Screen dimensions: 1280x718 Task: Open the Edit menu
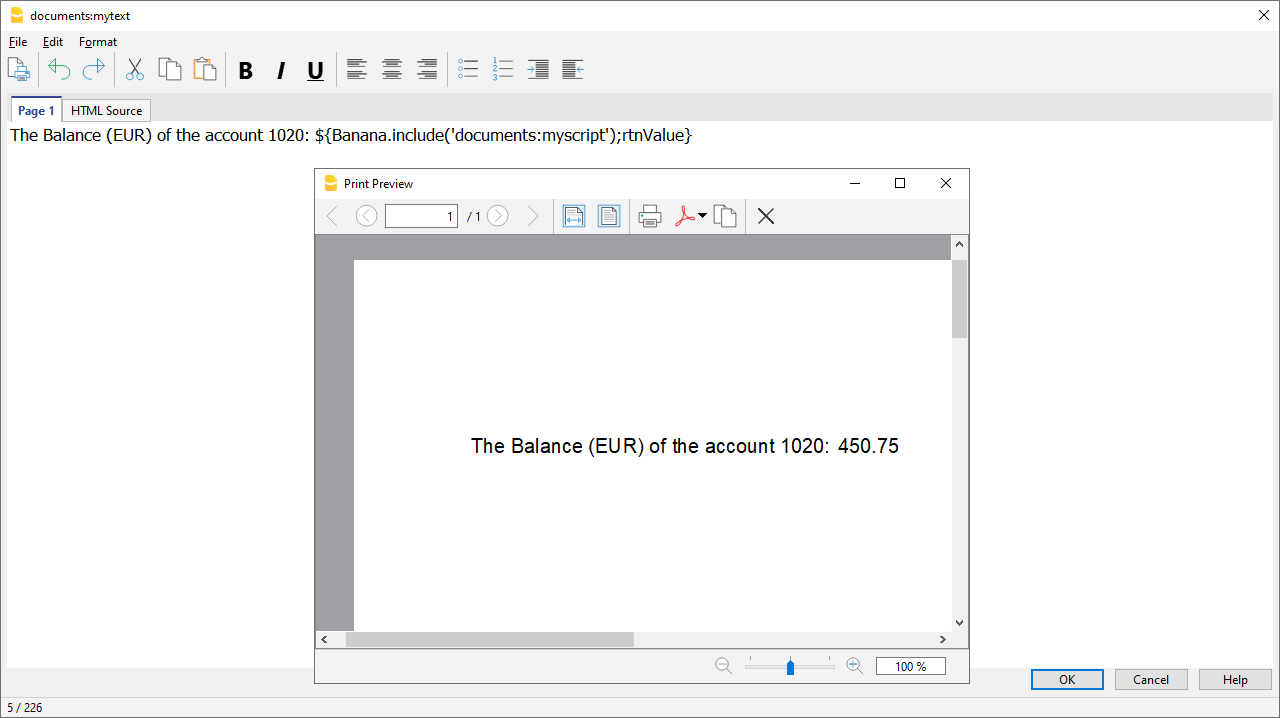click(53, 42)
